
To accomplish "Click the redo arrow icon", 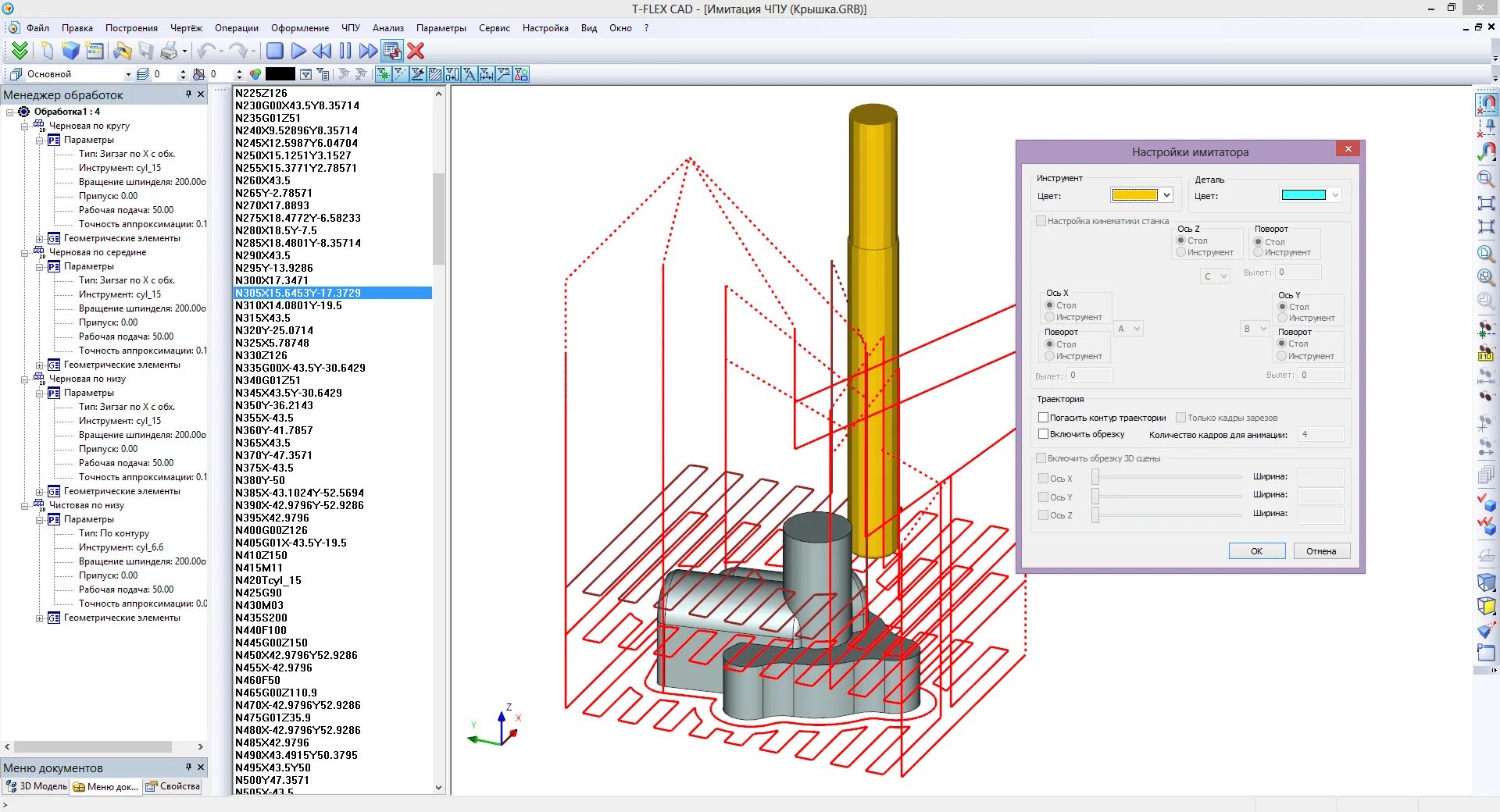I will pyautogui.click(x=238, y=51).
